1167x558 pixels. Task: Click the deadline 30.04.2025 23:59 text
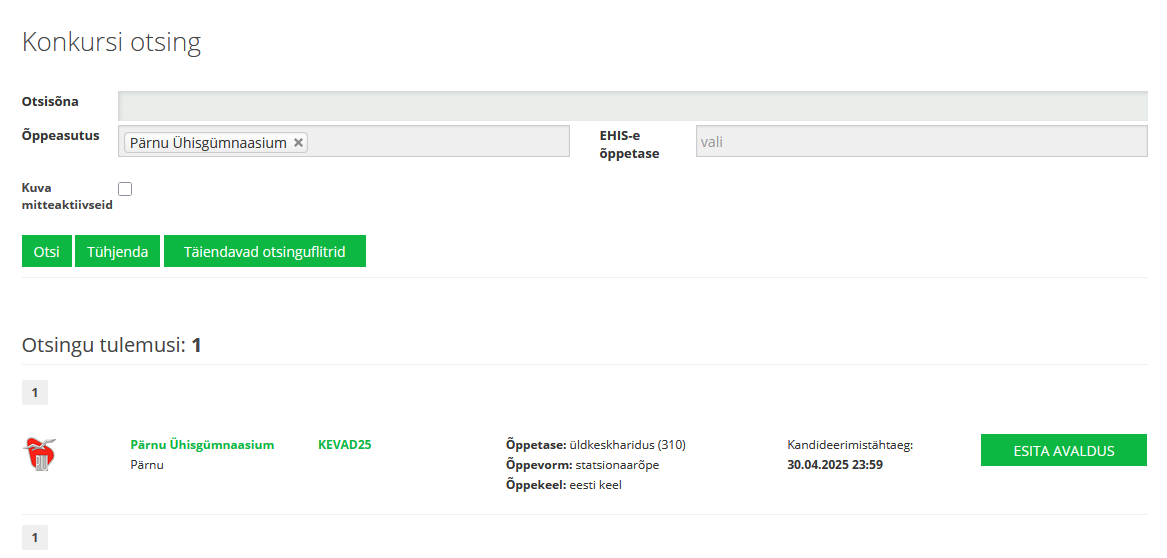point(835,466)
